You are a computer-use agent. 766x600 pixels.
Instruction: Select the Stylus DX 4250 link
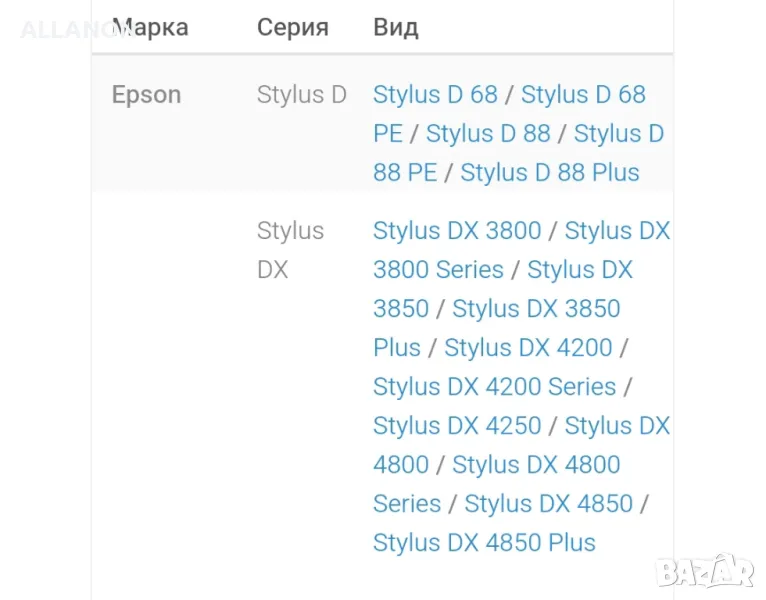(456, 426)
